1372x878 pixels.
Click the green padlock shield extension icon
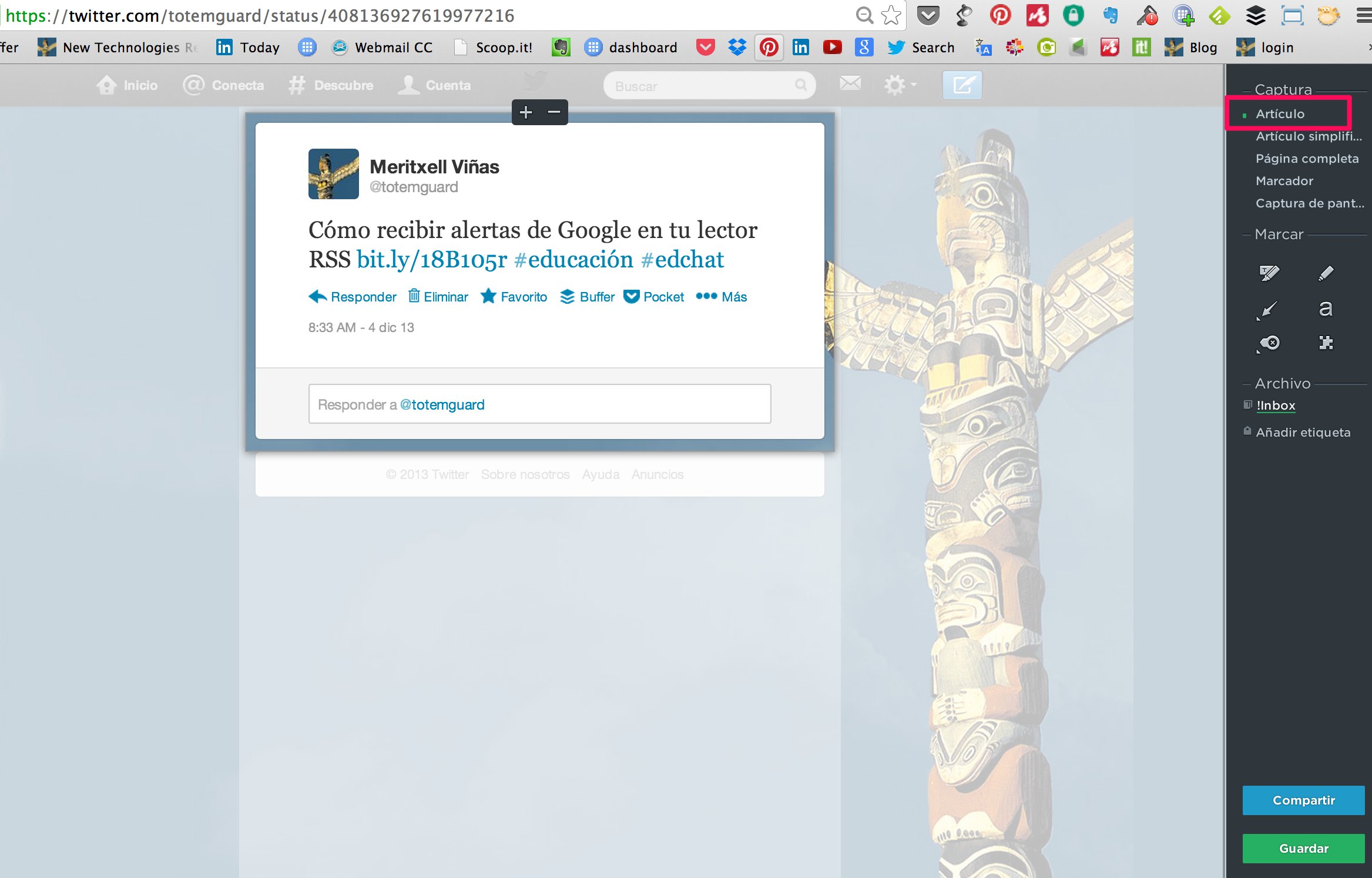(1073, 15)
